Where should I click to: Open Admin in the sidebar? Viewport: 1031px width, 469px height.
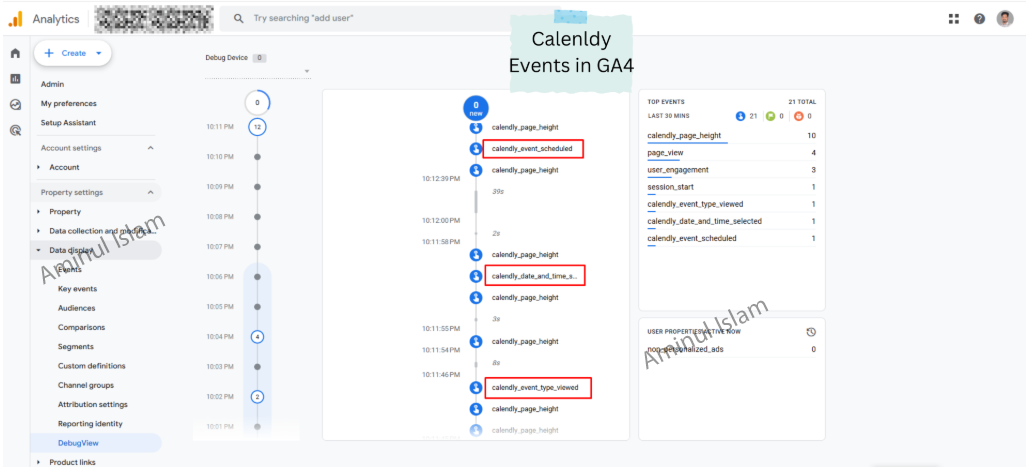[x=53, y=84]
